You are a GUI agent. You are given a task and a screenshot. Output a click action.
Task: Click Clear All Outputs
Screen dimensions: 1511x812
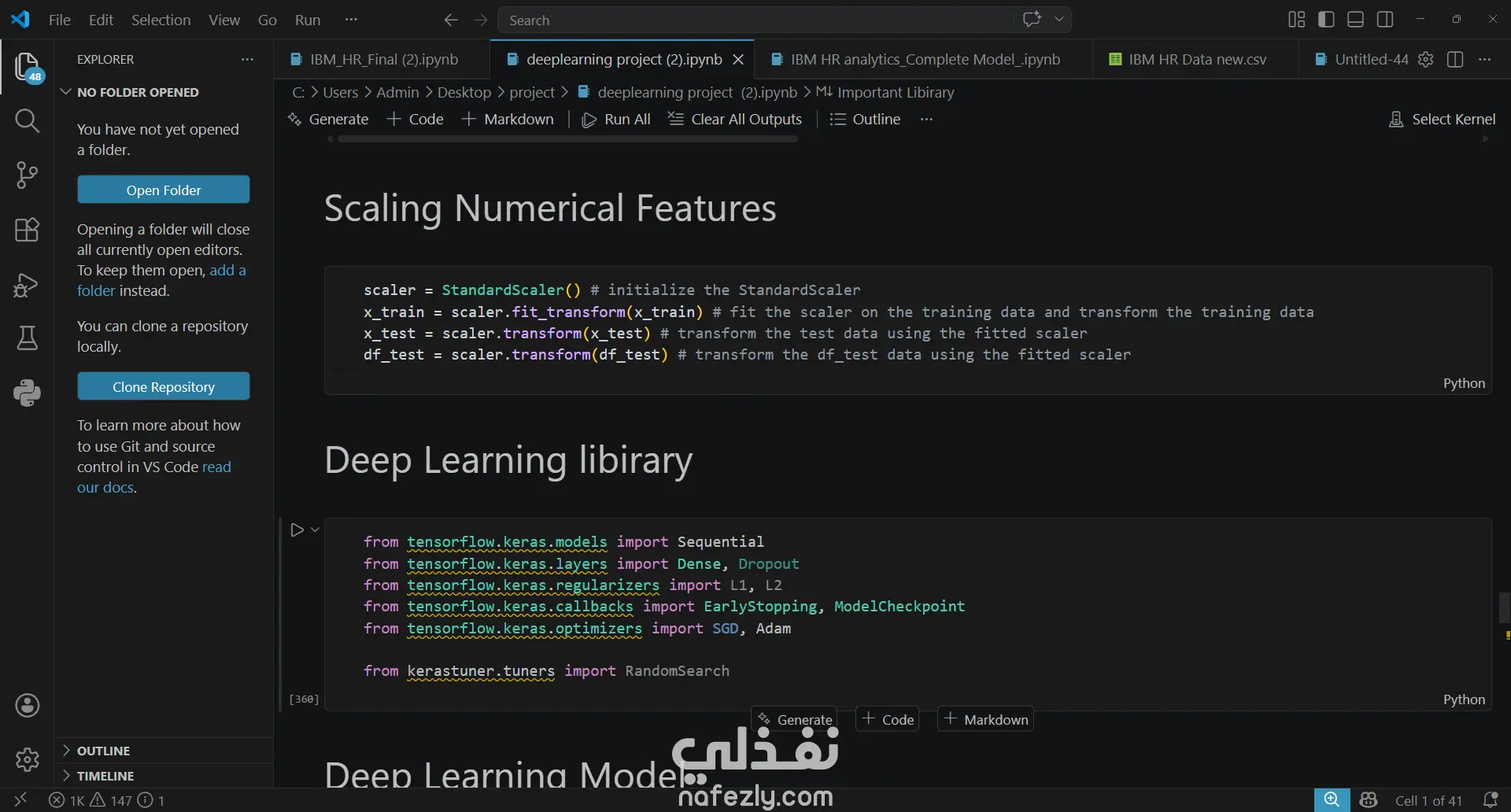click(x=735, y=120)
